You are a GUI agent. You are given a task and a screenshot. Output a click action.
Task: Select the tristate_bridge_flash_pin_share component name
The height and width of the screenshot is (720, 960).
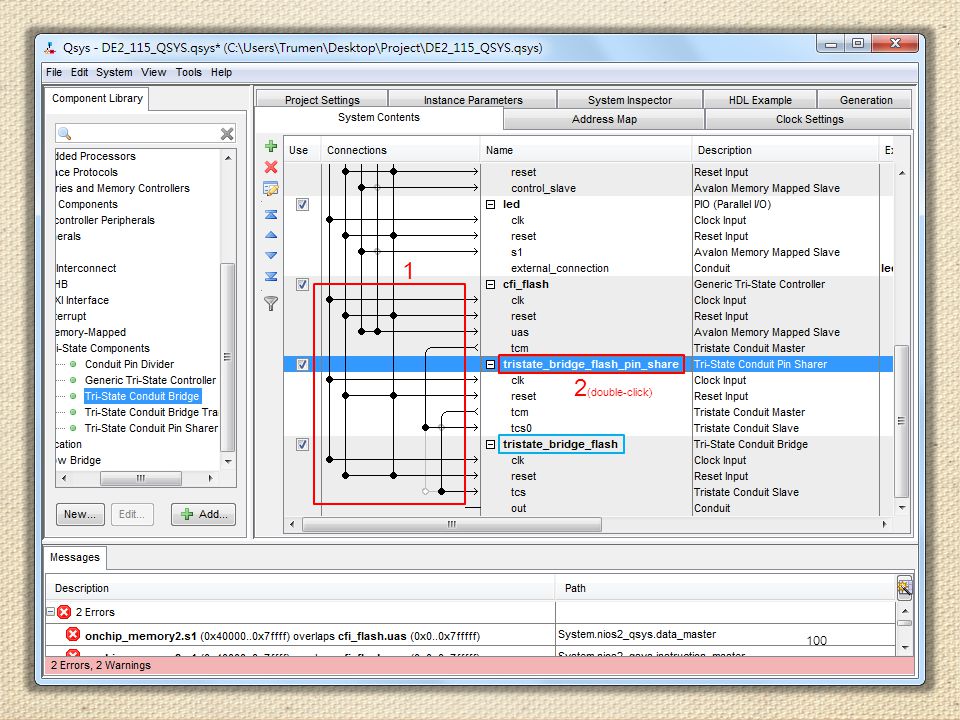591,364
